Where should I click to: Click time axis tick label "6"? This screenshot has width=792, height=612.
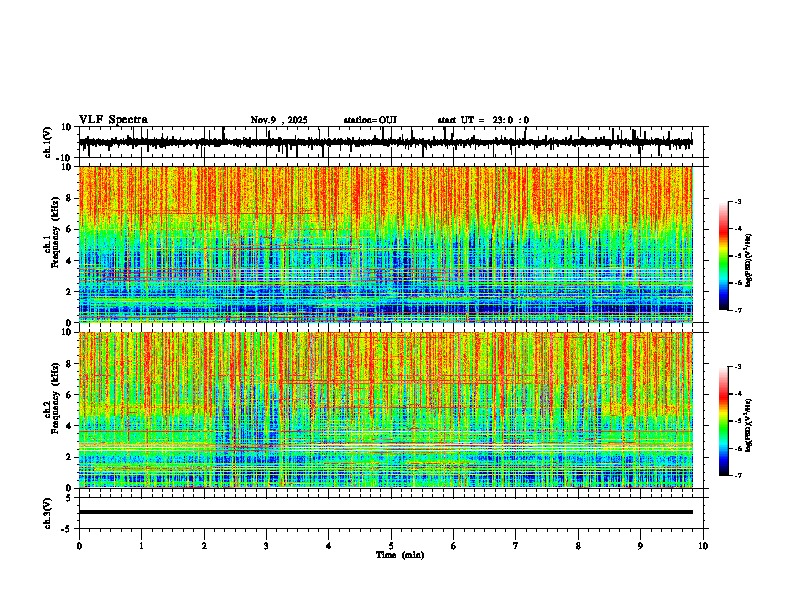pyautogui.click(x=454, y=546)
